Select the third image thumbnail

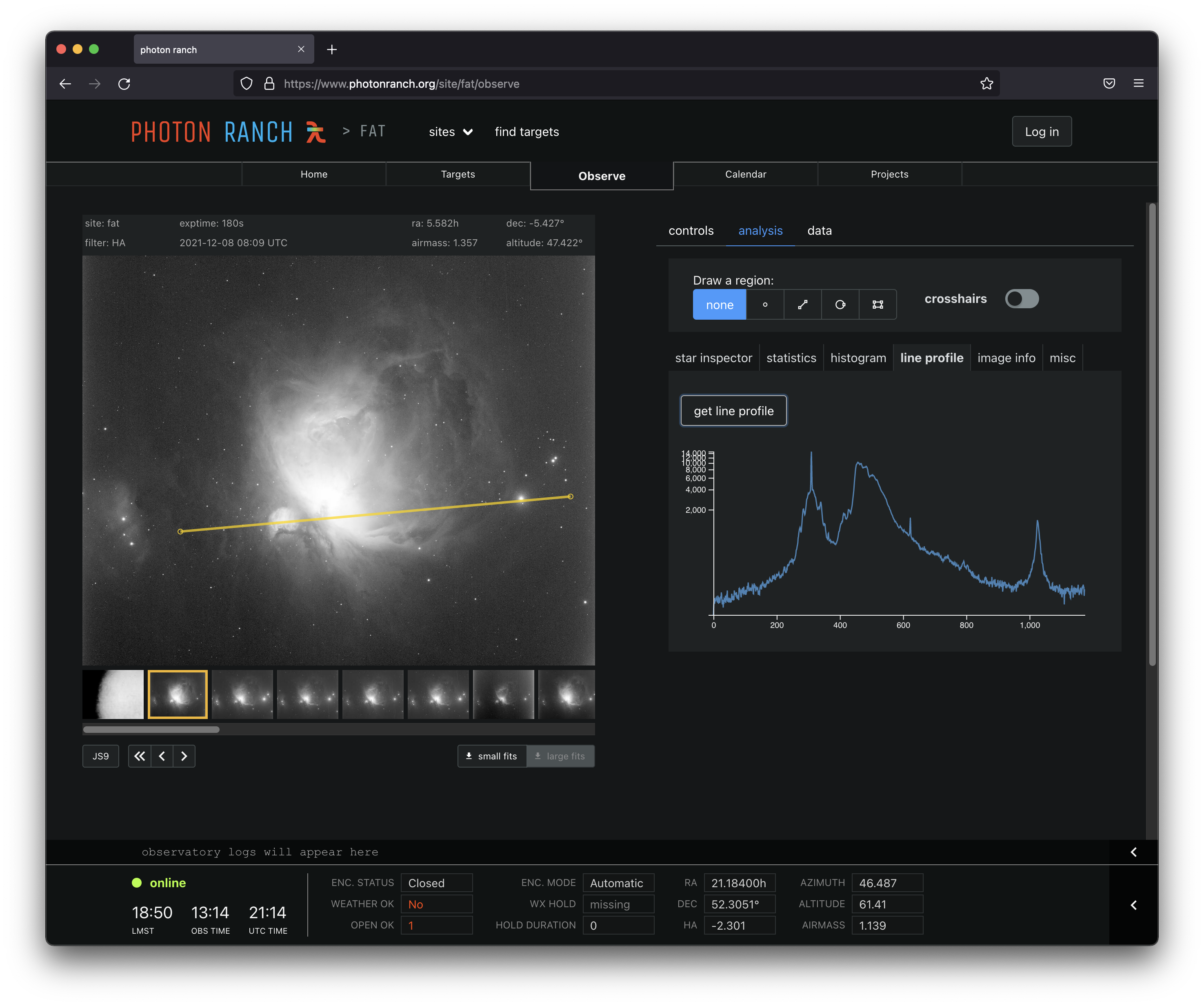point(242,694)
